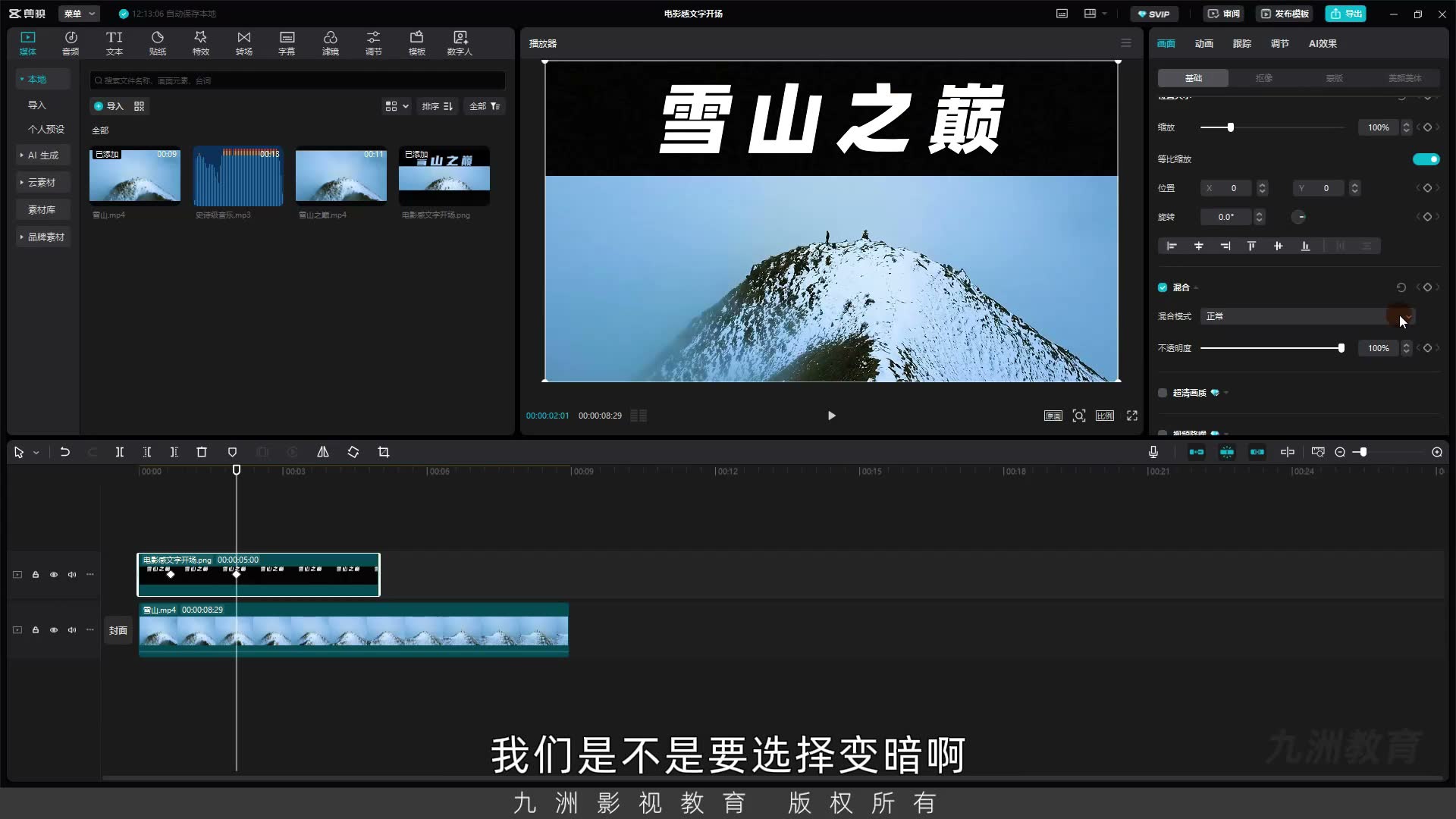Lock the 电影感文字开场.png track

point(36,575)
